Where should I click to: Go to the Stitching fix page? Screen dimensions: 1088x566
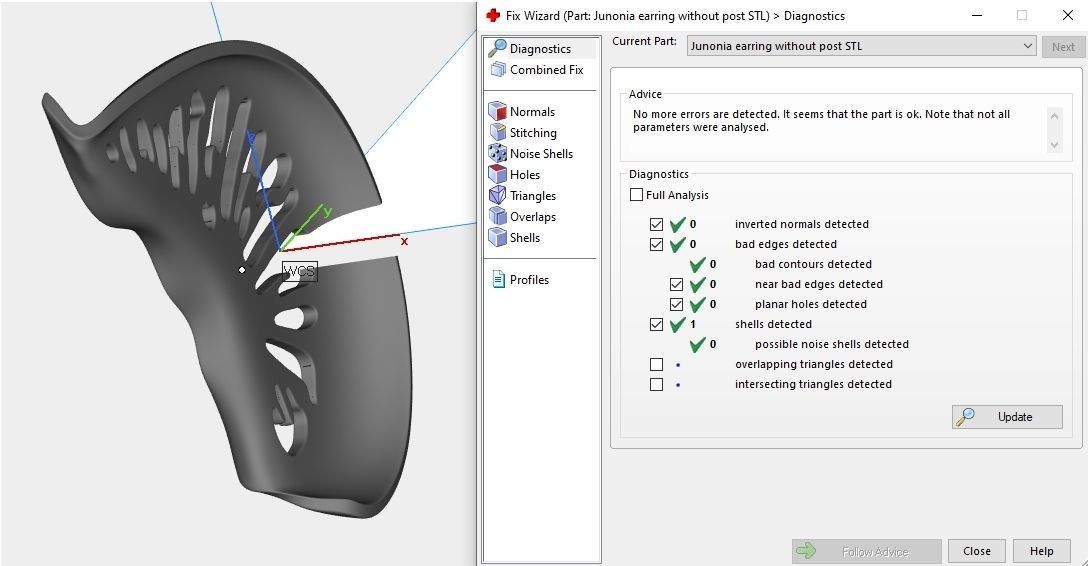click(533, 132)
